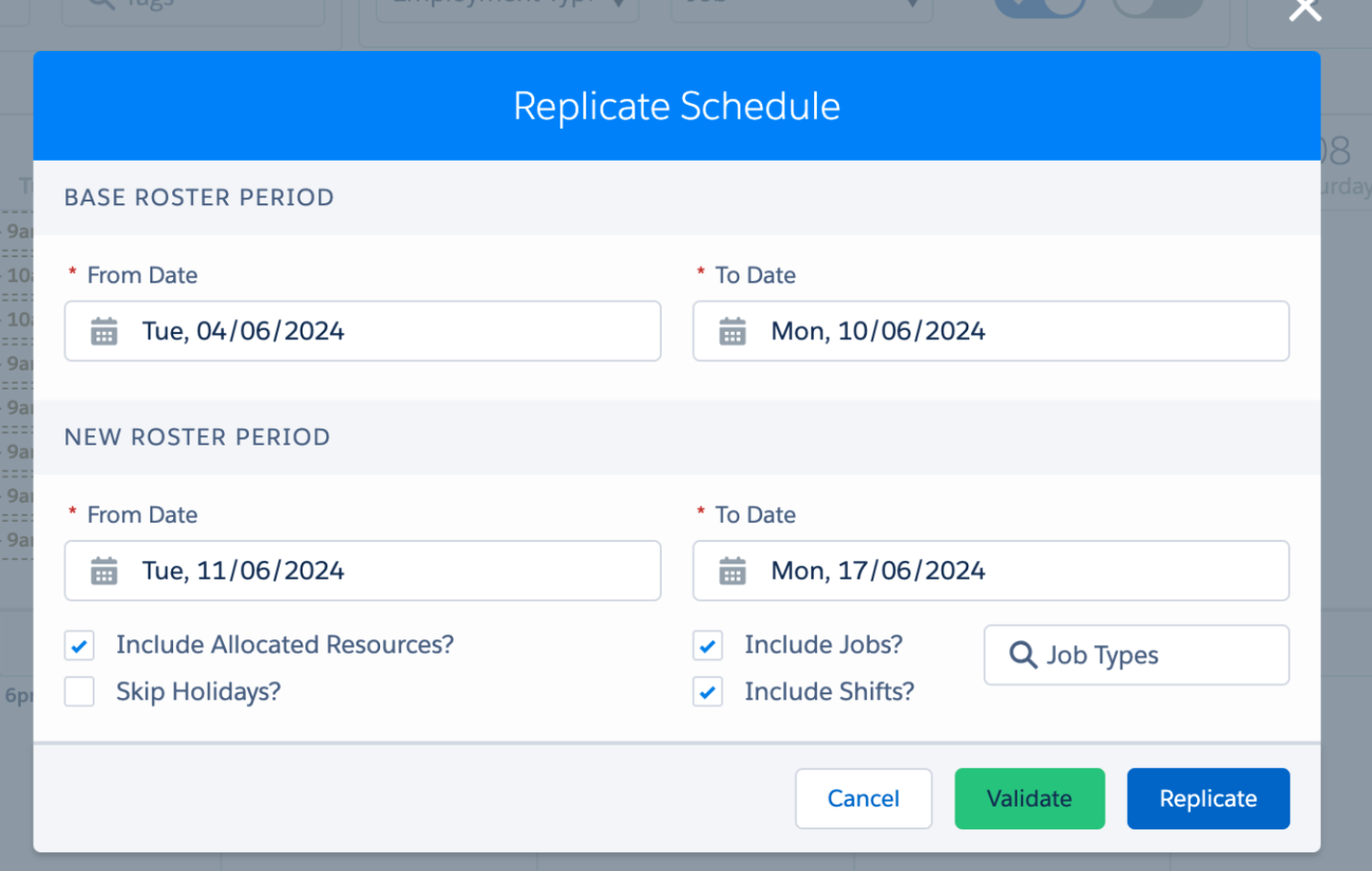1372x871 pixels.
Task: Click the Tags search field behind dialog
Action: [194, 8]
